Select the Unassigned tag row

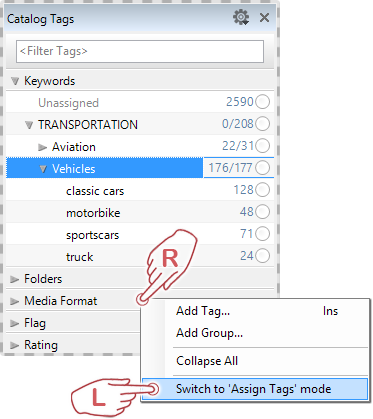coord(140,102)
